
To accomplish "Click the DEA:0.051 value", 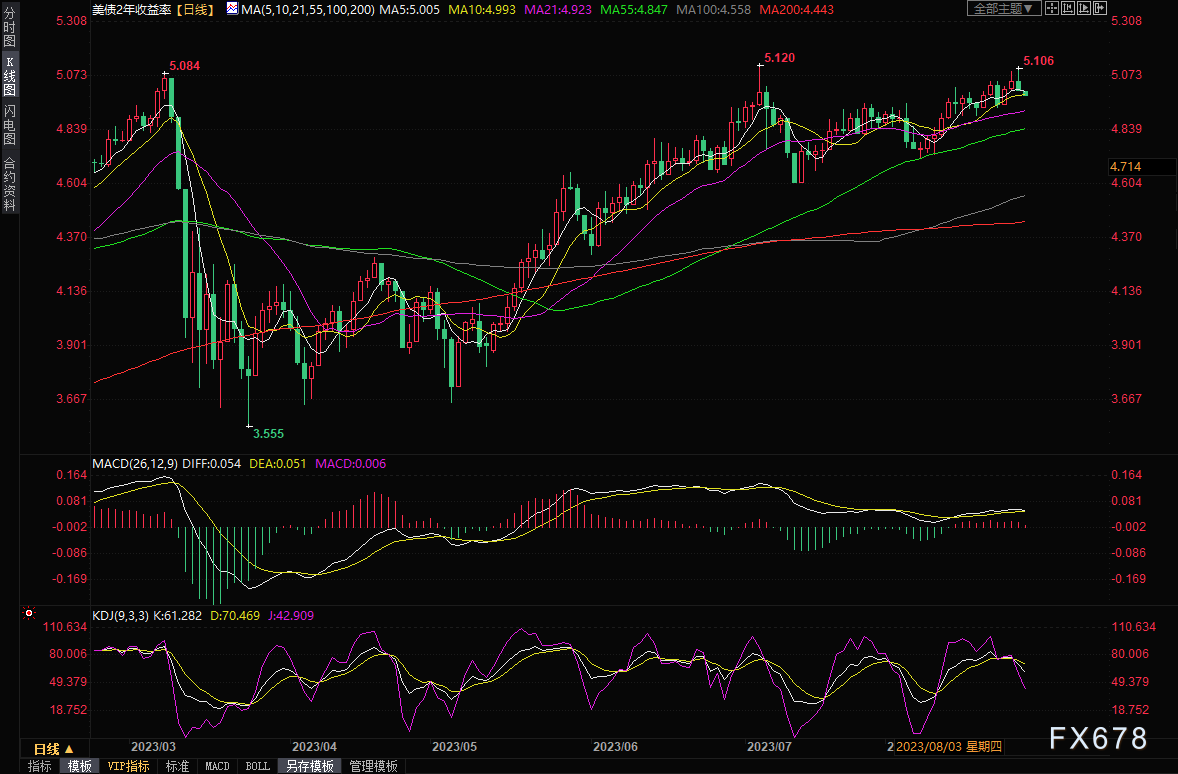I will coord(278,464).
